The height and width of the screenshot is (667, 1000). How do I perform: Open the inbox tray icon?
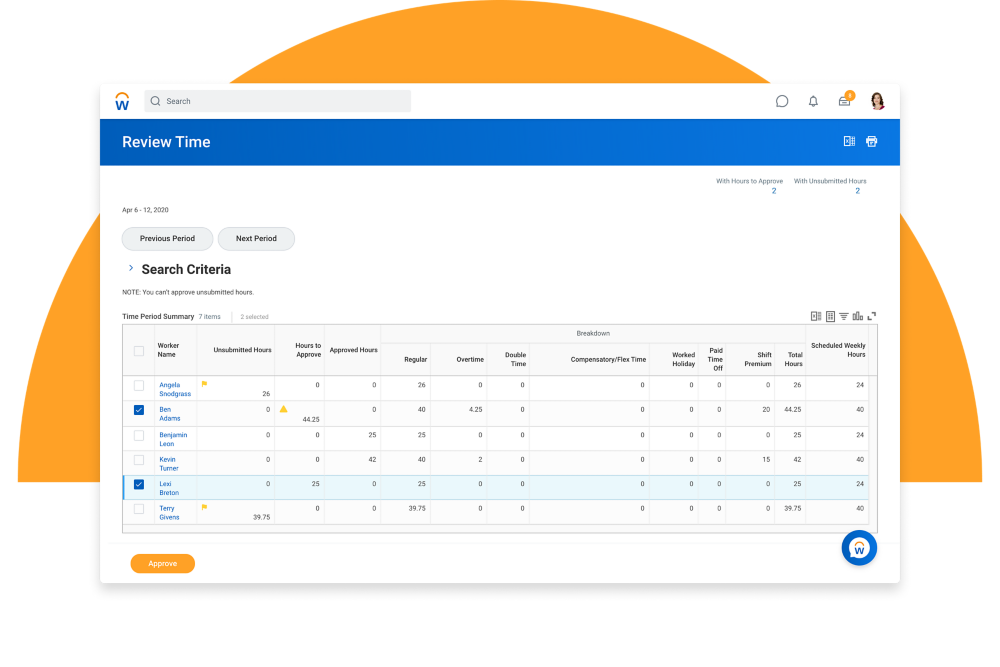click(x=845, y=101)
